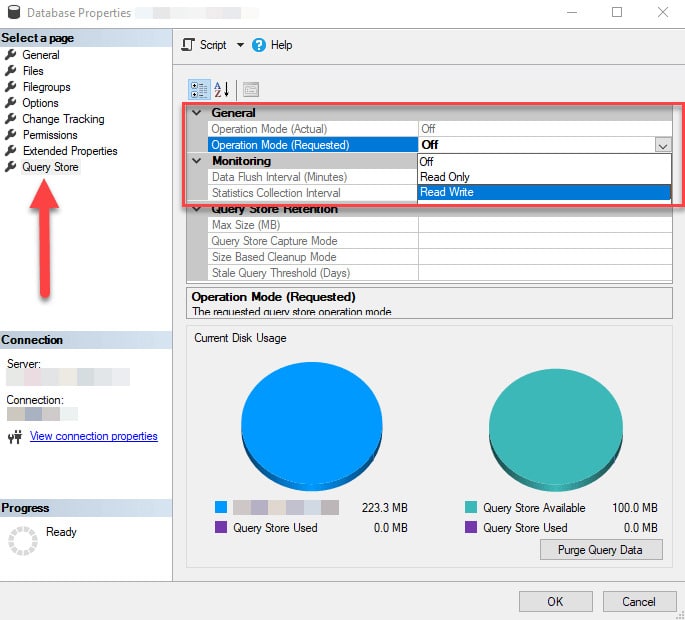685x620 pixels.
Task: Open the Change Tracking page
Action: 63,119
